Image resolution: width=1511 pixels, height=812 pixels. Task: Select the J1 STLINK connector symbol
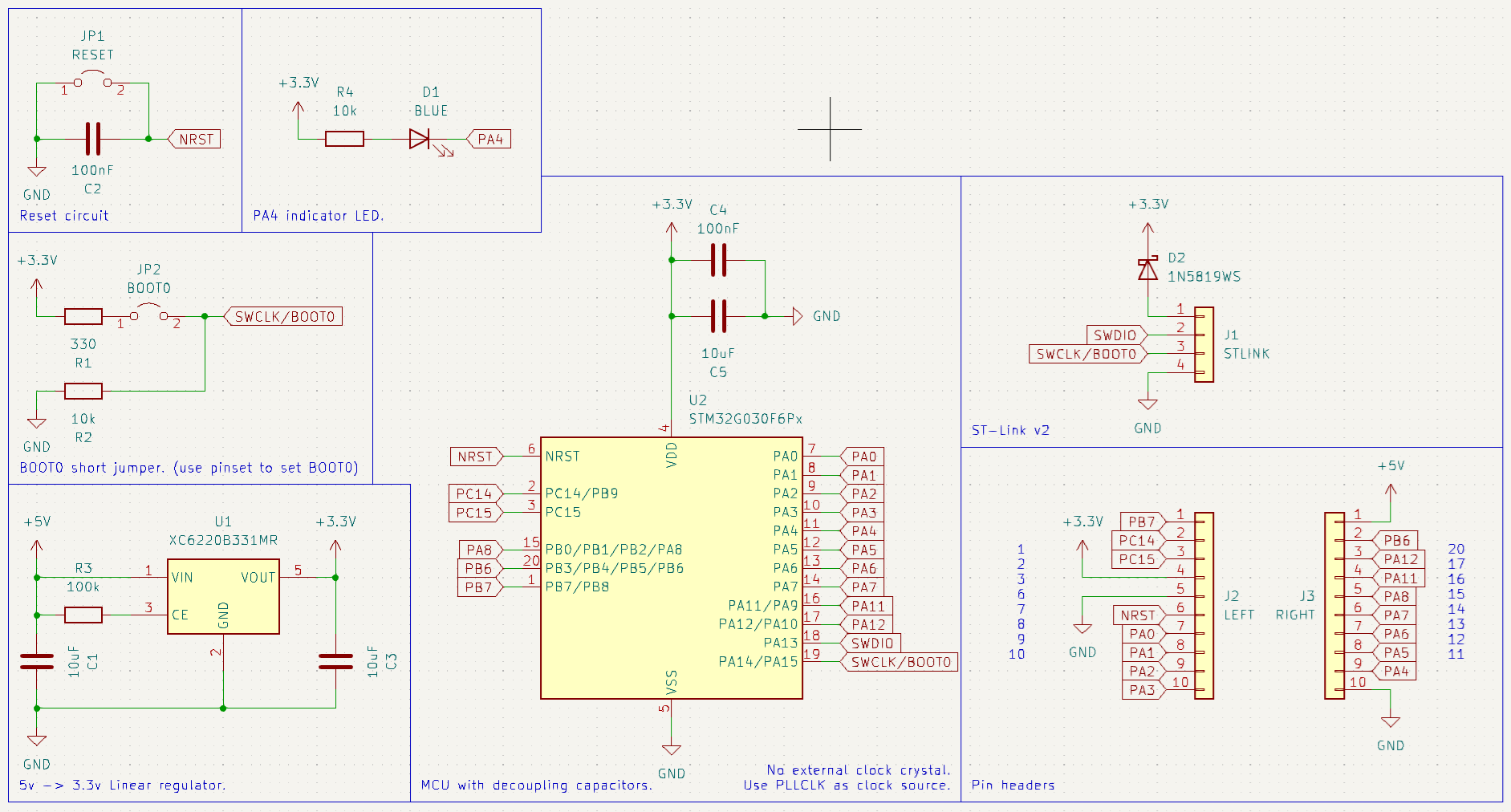point(1204,344)
